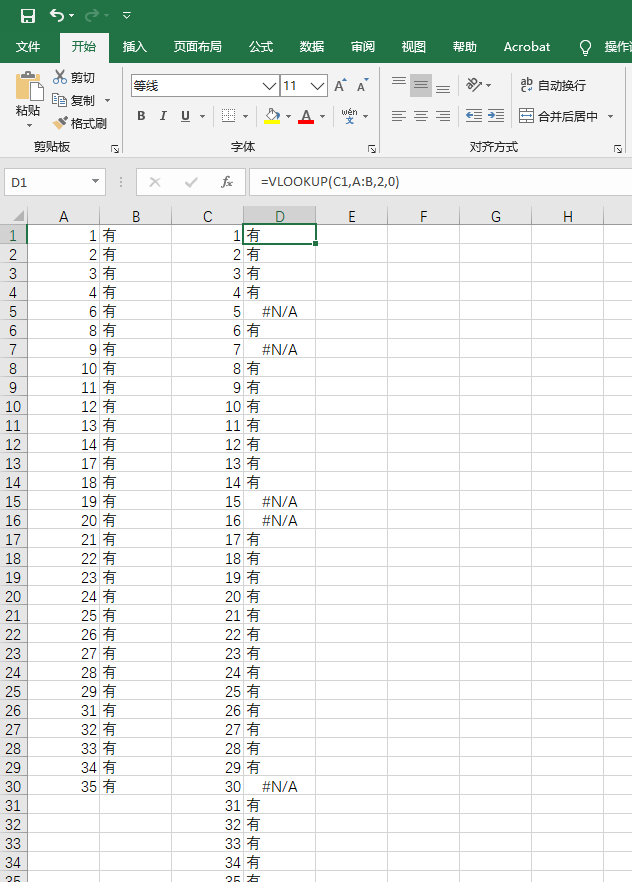Expand the Name Box dropdown arrow
Image resolution: width=632 pixels, height=882 pixels.
tap(96, 181)
